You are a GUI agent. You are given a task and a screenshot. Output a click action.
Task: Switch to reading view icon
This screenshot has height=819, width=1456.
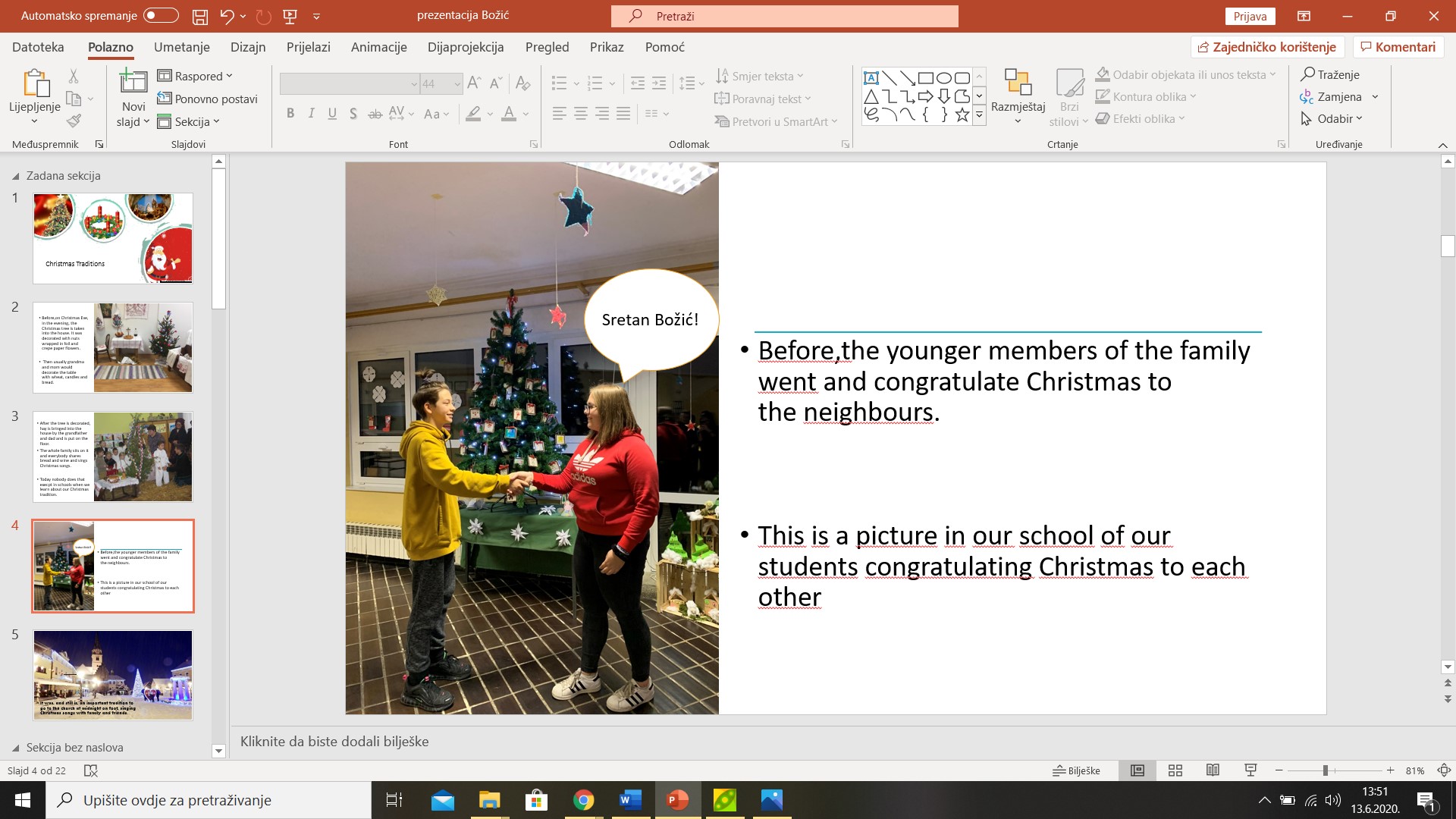pos(1213,770)
